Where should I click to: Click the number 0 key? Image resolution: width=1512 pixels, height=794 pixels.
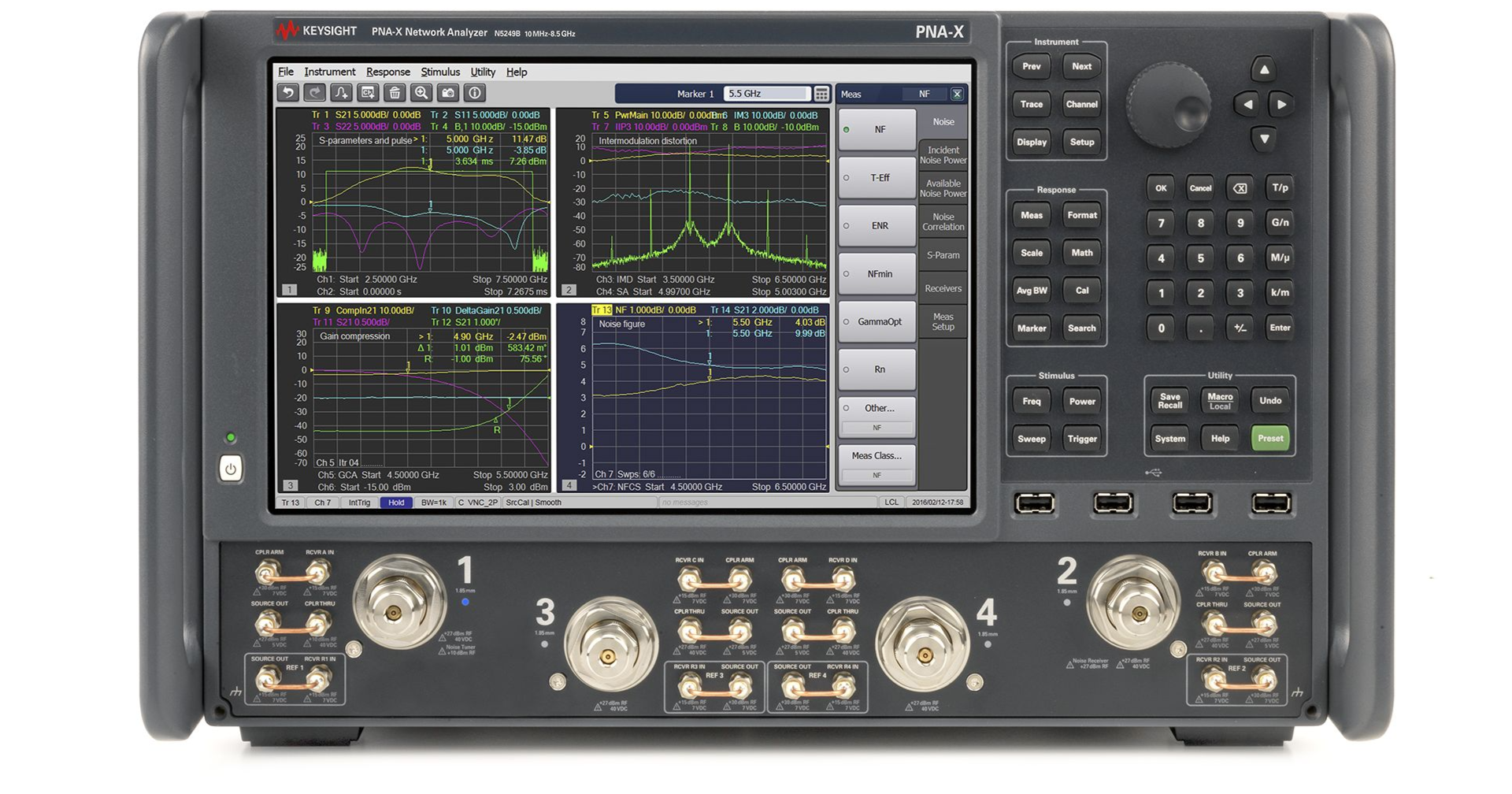(x=1161, y=328)
